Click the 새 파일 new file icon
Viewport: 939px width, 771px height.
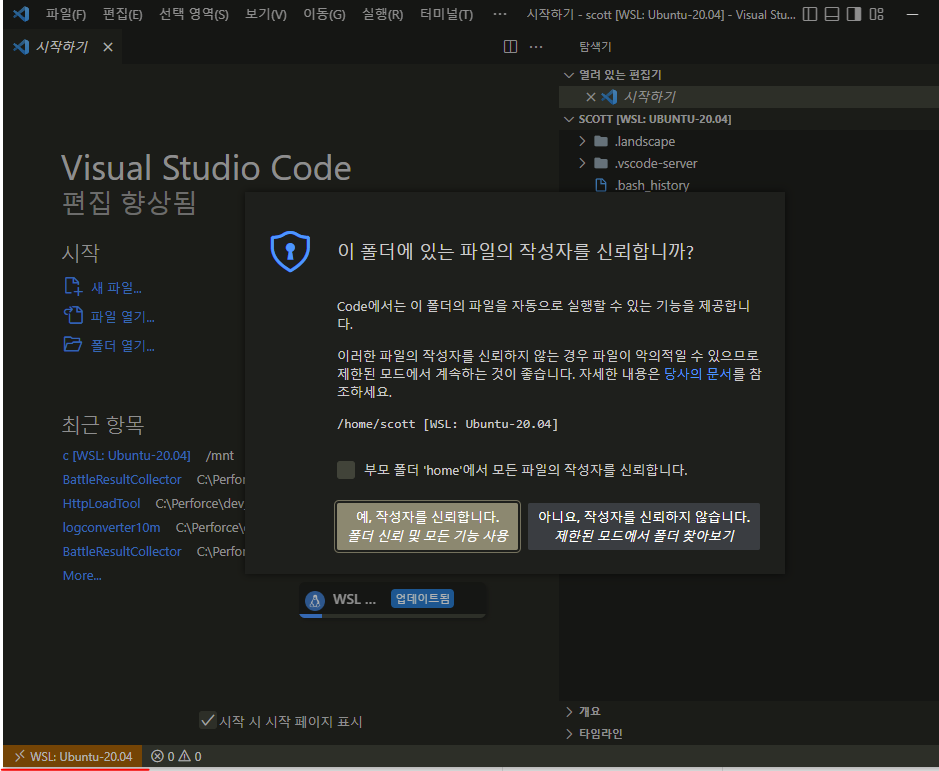point(73,286)
